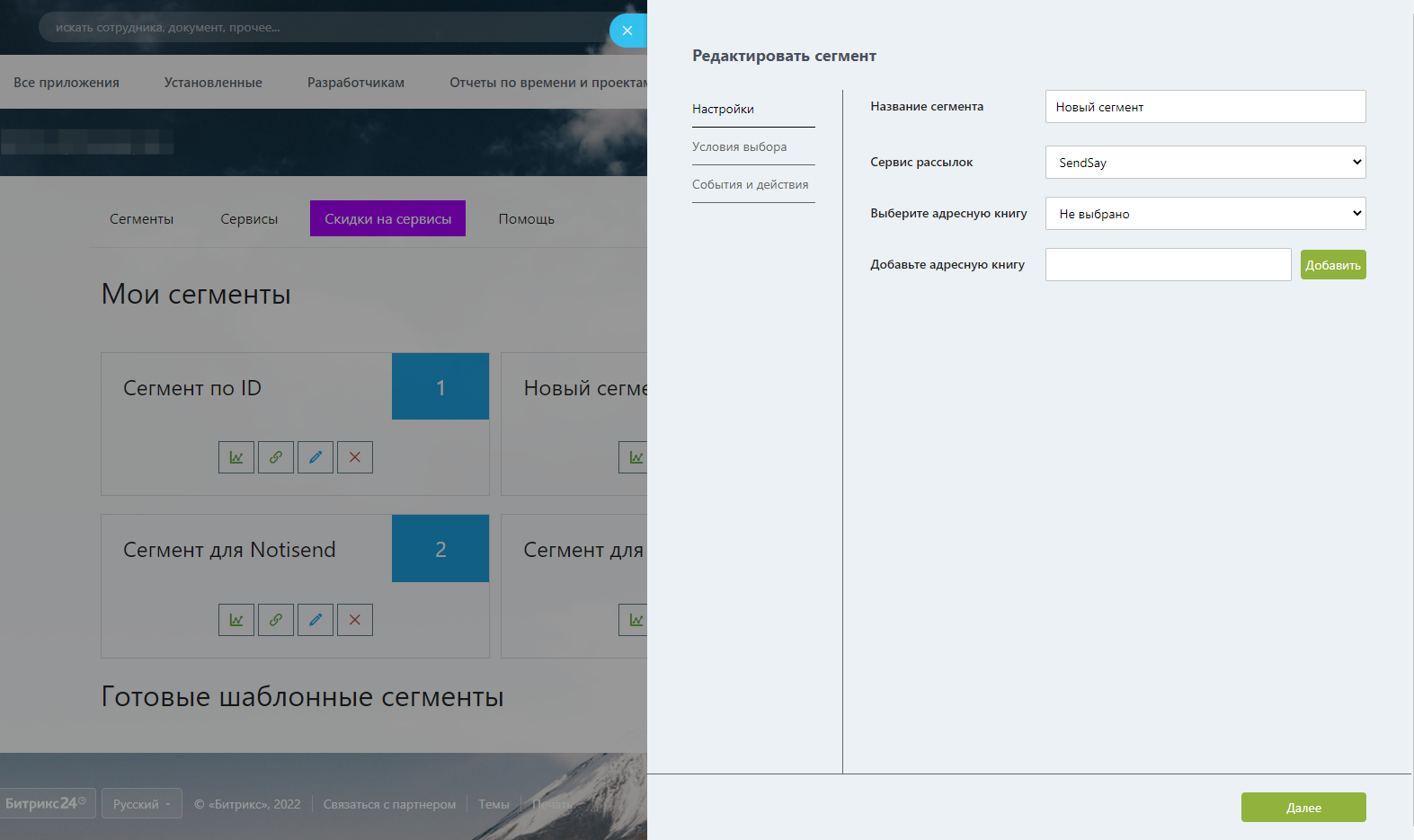Close the side panel with blue X
Image resolution: width=1414 pixels, height=840 pixels.
click(627, 31)
